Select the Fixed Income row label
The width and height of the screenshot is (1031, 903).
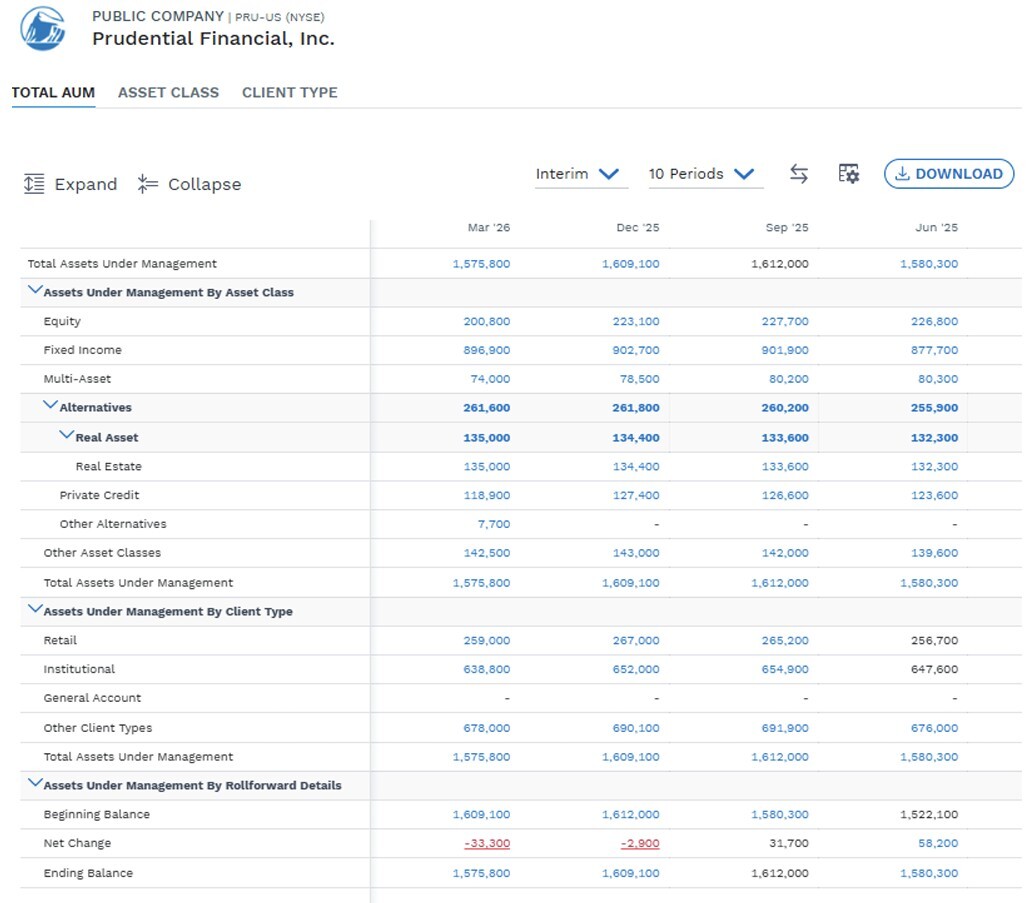point(82,351)
